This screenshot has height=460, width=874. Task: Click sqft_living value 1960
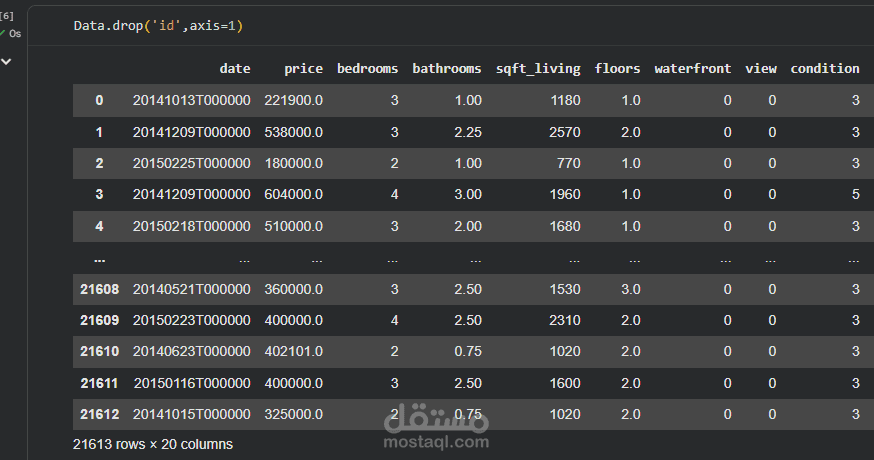[x=565, y=195]
